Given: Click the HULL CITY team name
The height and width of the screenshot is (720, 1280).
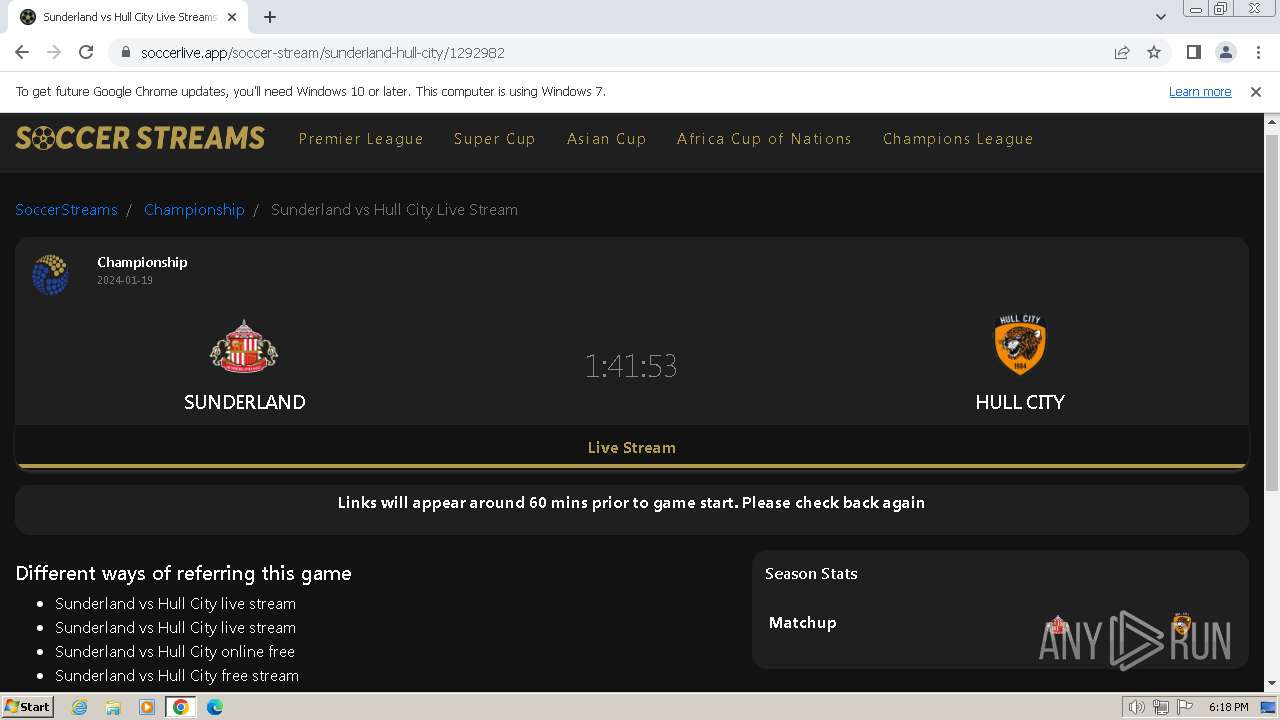Looking at the screenshot, I should (1020, 402).
